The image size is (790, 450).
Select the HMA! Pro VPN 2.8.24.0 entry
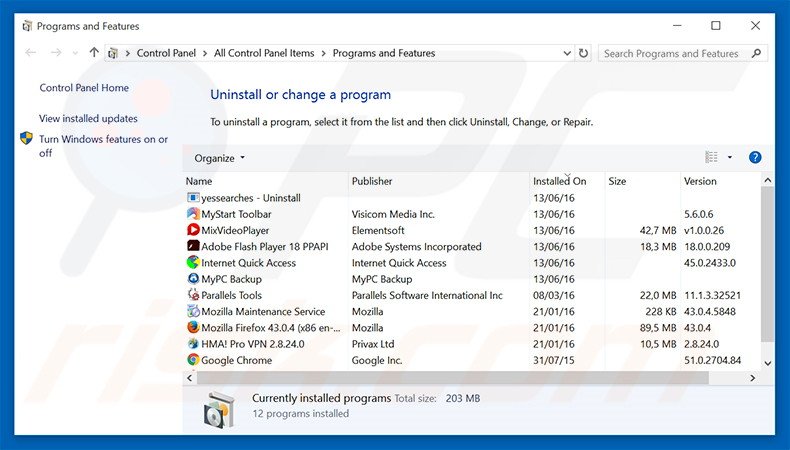pyautogui.click(x=252, y=344)
